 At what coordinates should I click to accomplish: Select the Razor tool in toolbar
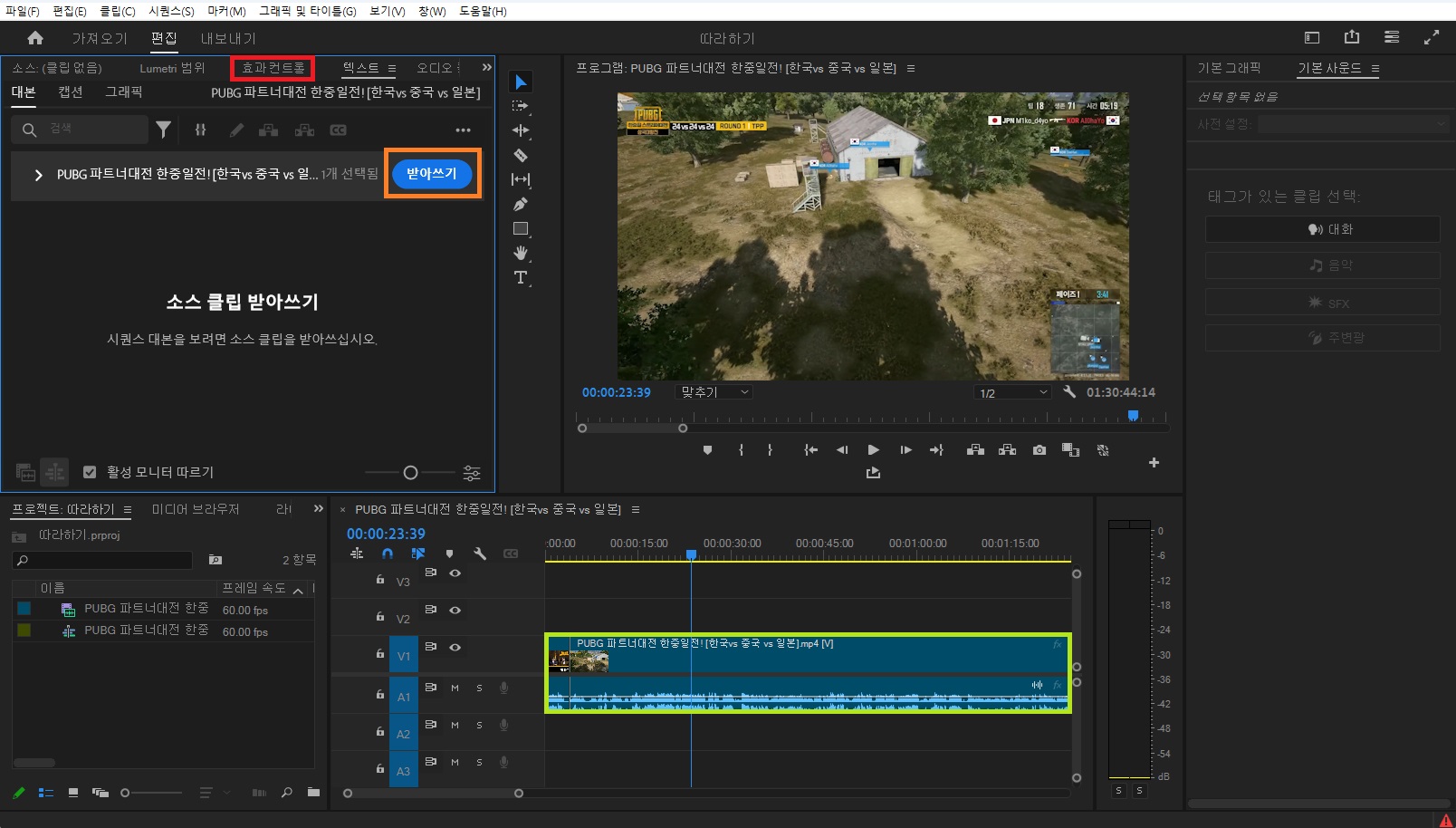click(x=521, y=155)
